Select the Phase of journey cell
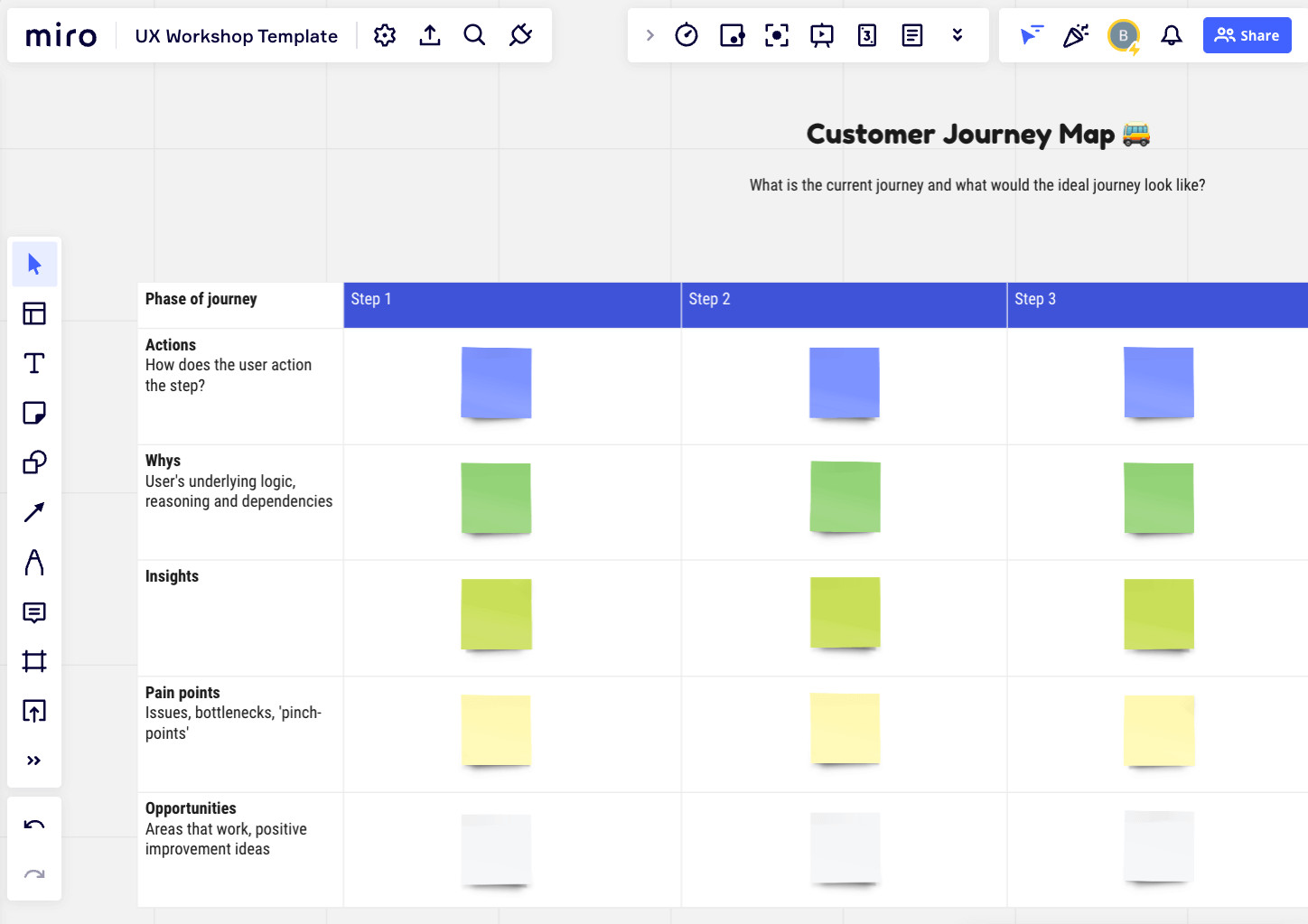 point(240,304)
